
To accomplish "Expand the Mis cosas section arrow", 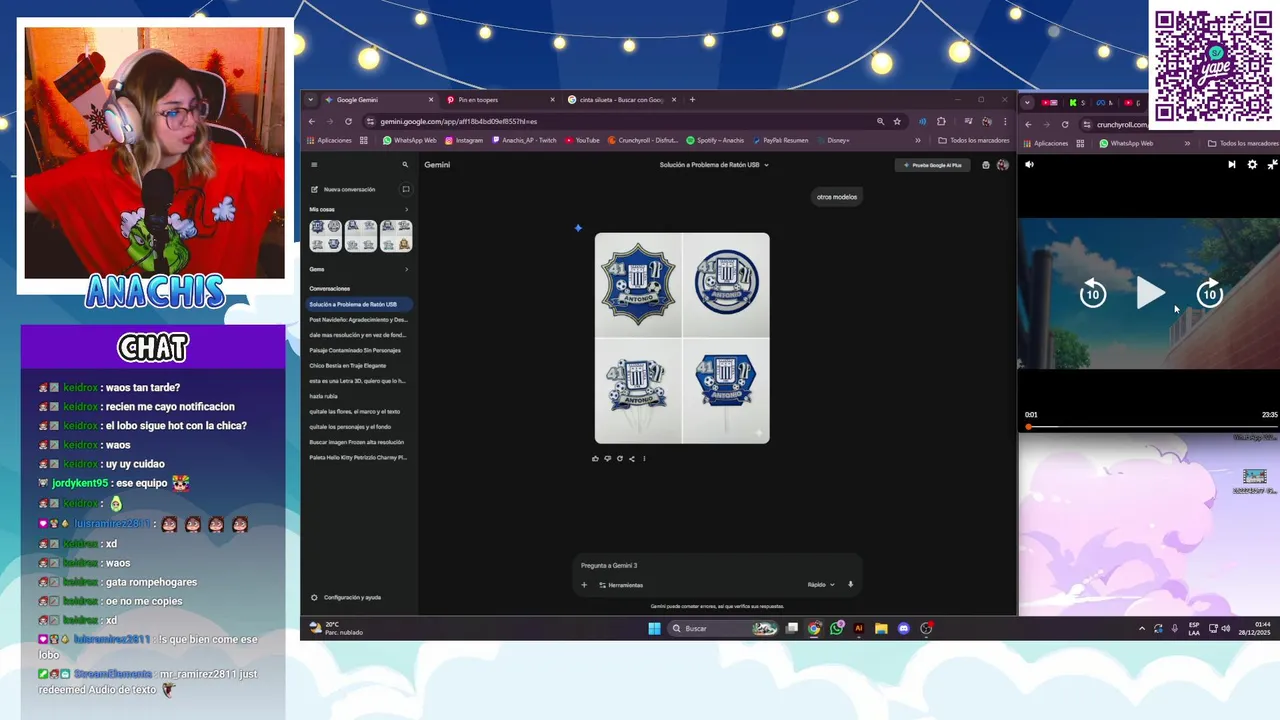I will point(406,209).
